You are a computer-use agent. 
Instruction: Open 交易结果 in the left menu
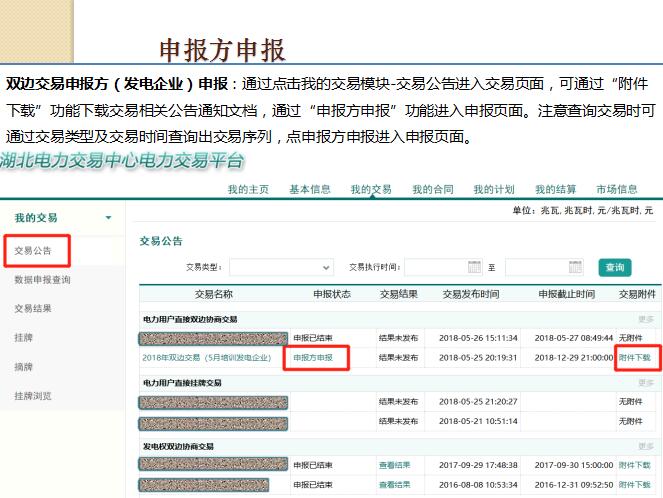34,309
